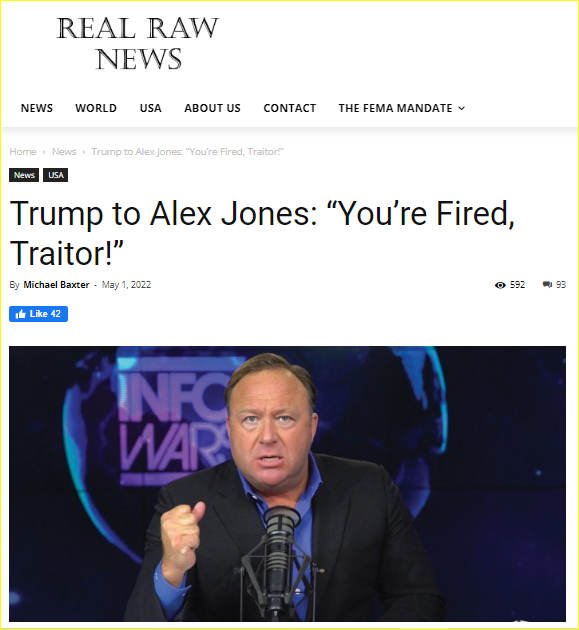Select USA in navigation bar
This screenshot has height=630, width=579.
151,108
